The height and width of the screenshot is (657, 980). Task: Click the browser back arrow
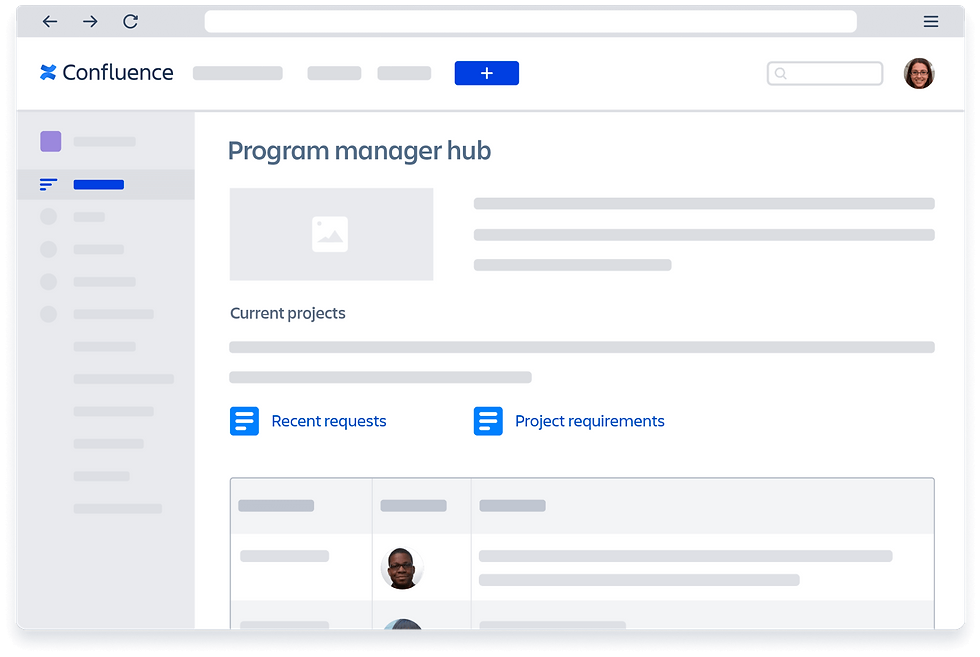click(x=50, y=22)
